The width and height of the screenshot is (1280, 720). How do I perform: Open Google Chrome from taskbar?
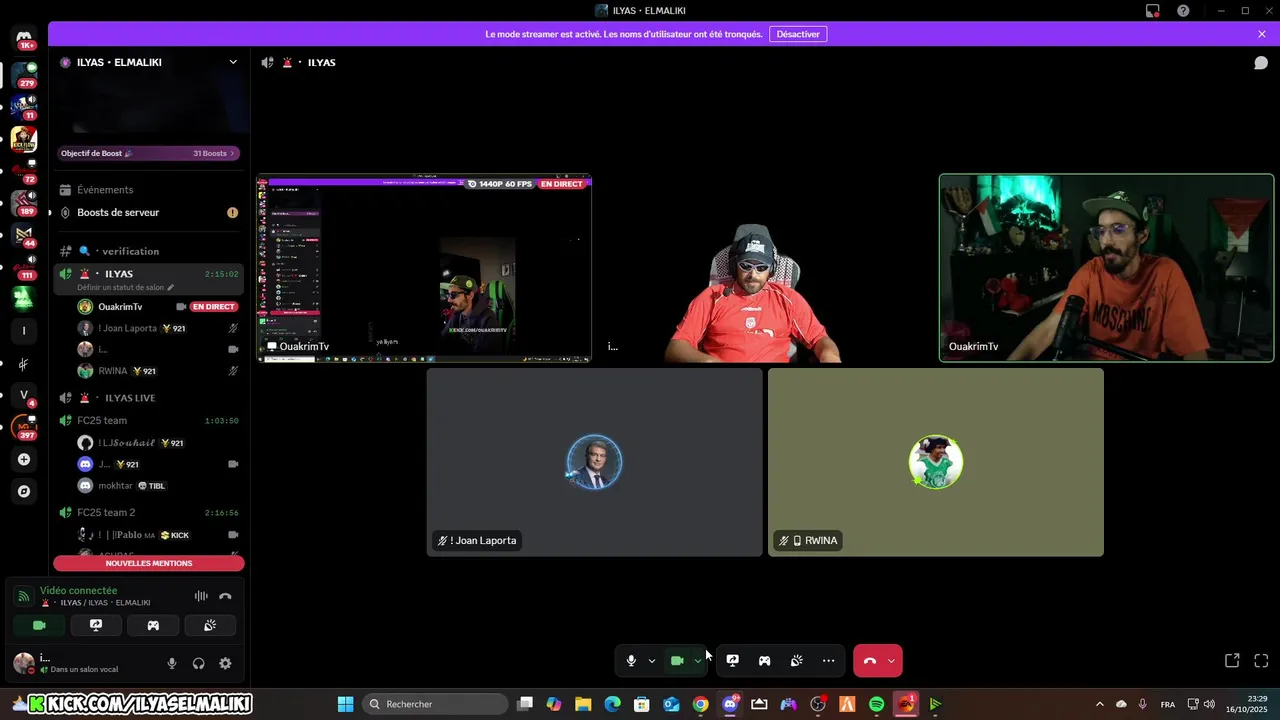coord(700,704)
